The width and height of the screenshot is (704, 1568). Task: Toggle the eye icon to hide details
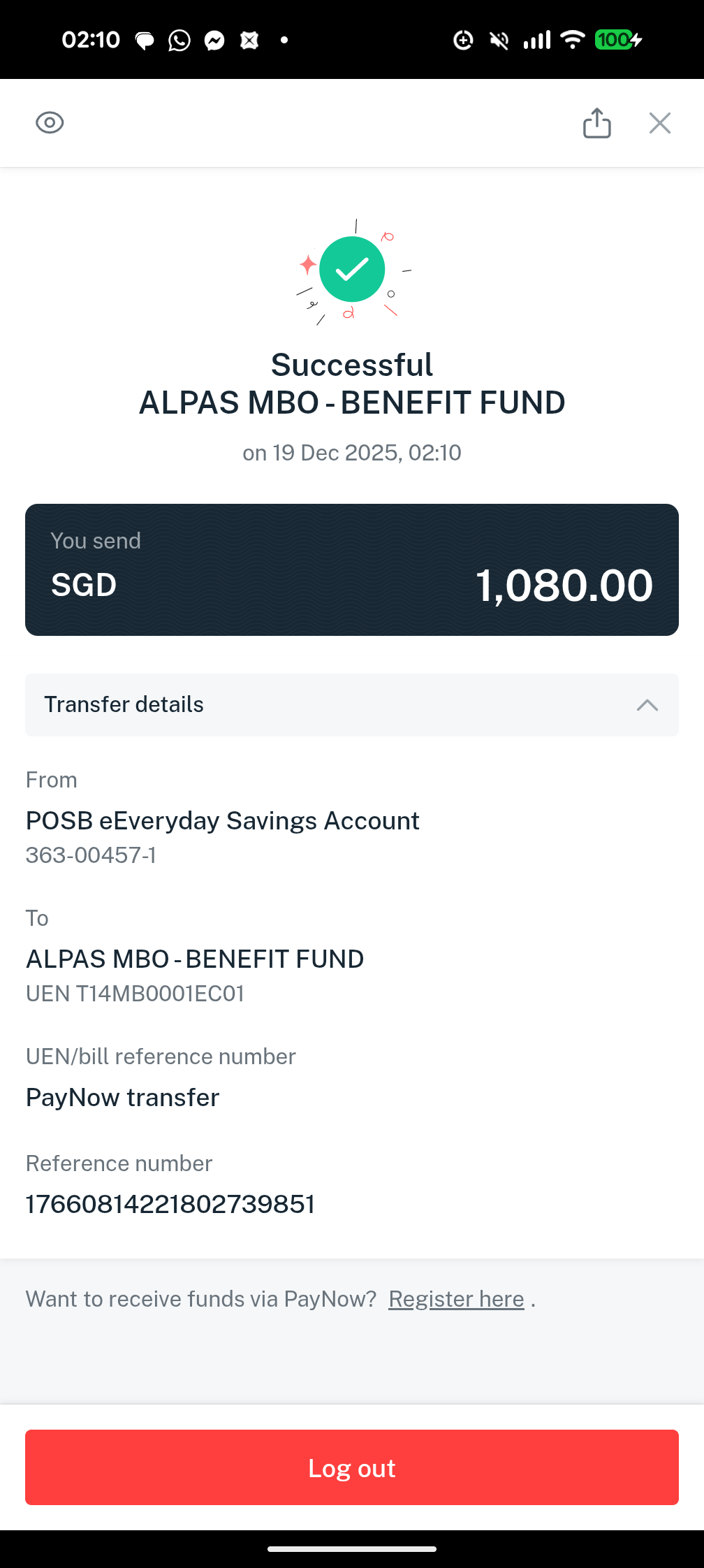click(x=50, y=123)
